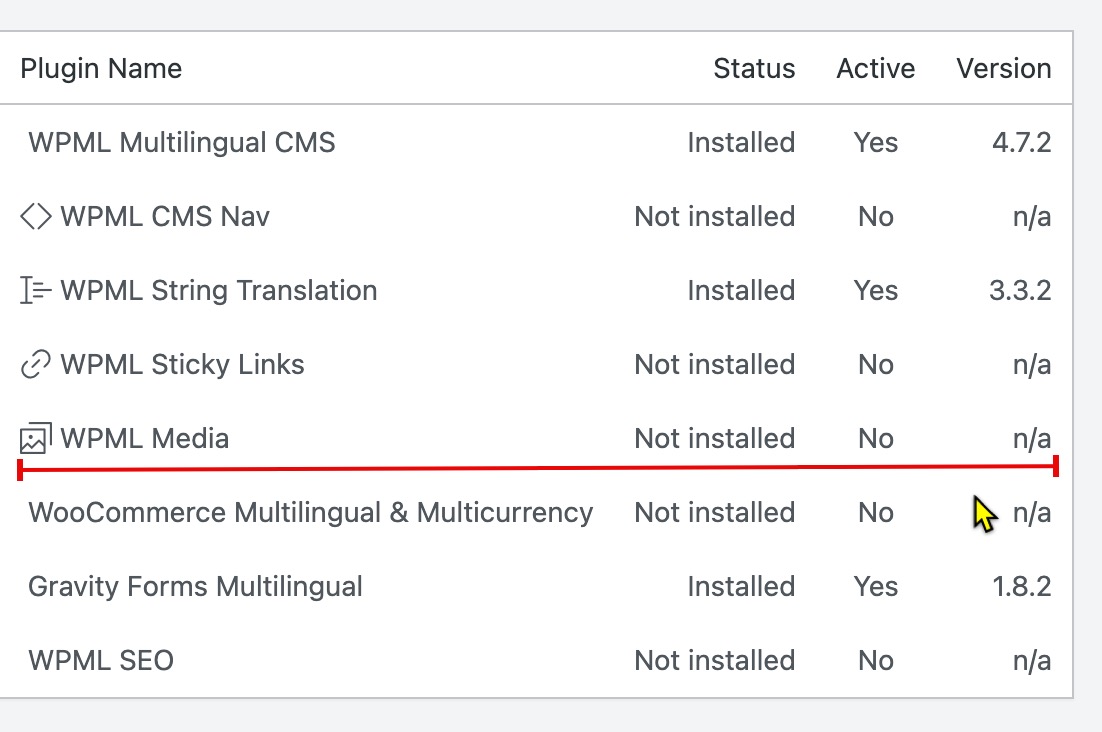Select the WPML String Translation plugin name
Image resolution: width=1102 pixels, height=732 pixels.
(219, 290)
